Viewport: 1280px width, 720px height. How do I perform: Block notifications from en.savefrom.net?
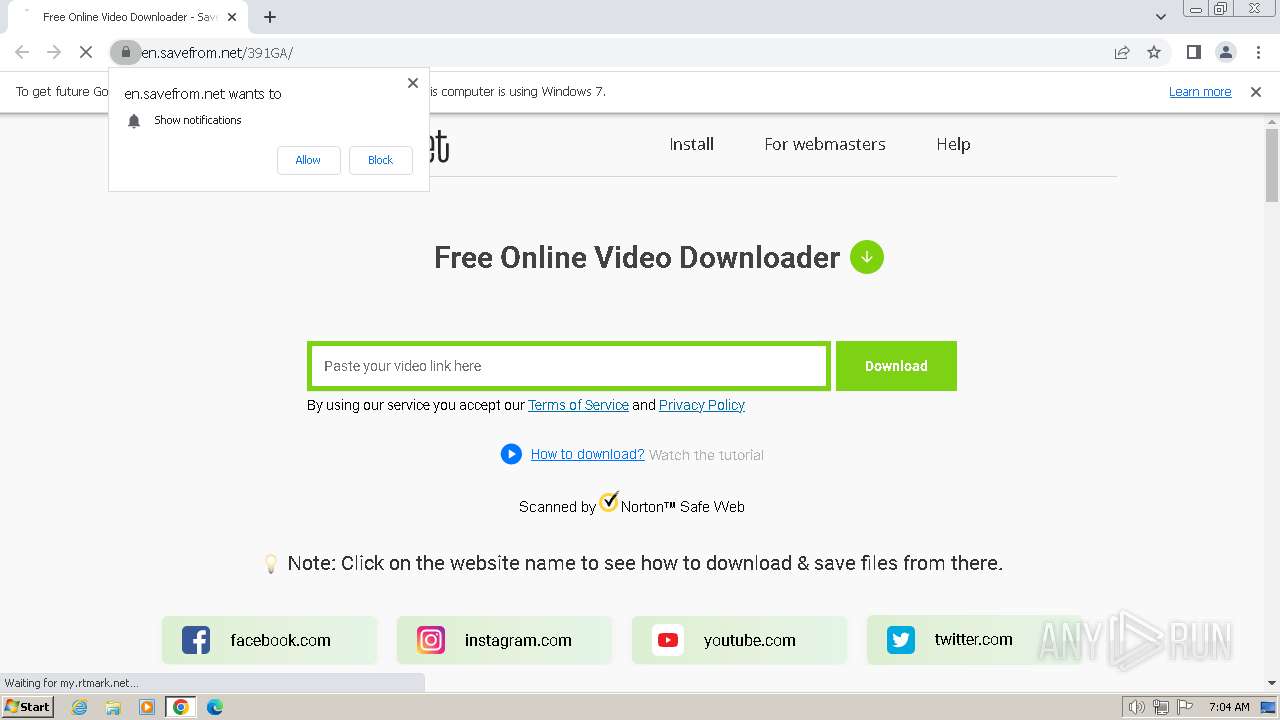380,160
